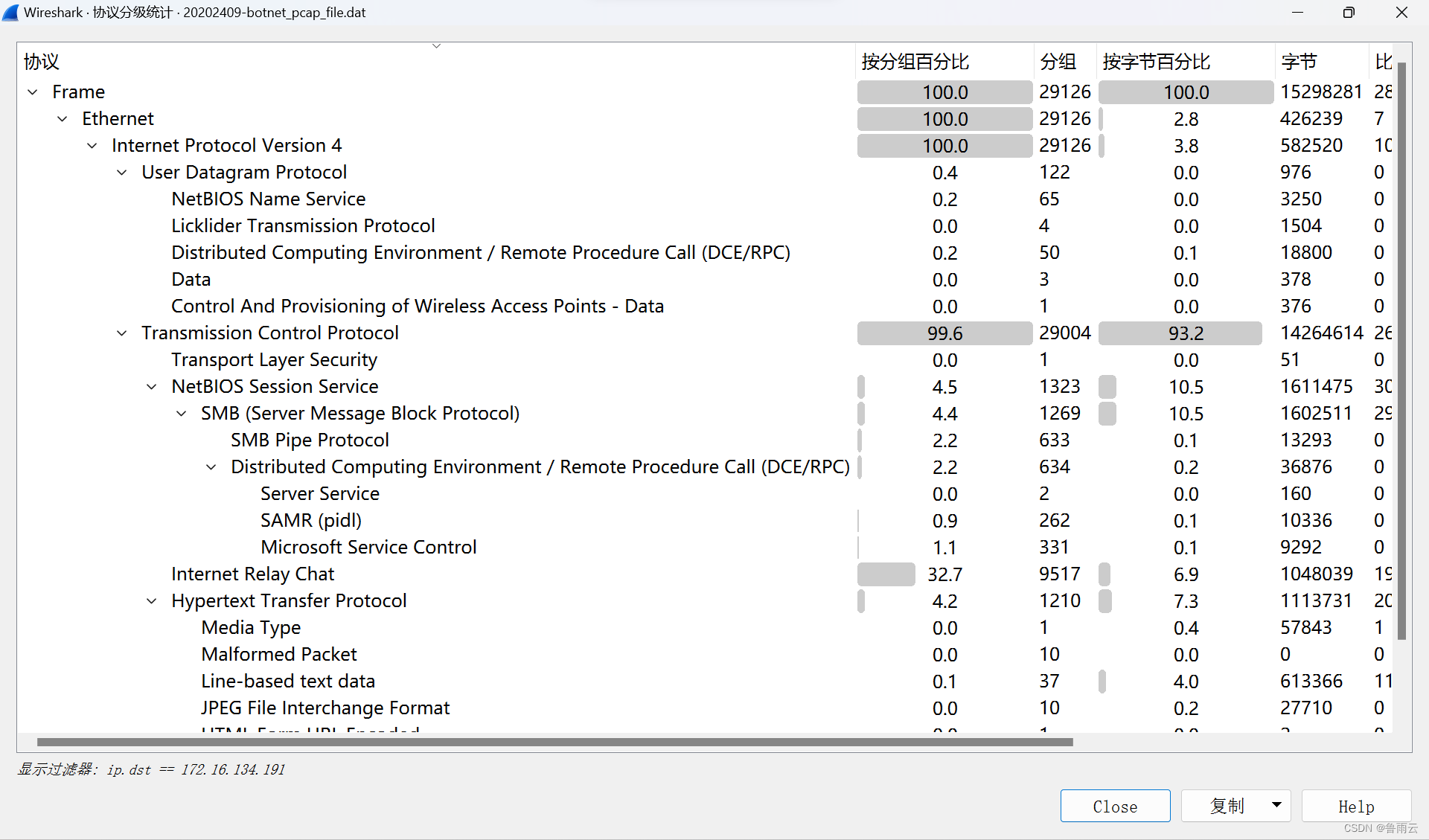Image resolution: width=1429 pixels, height=840 pixels.
Task: Collapse Transmission Control Protocol node
Action: tap(122, 333)
